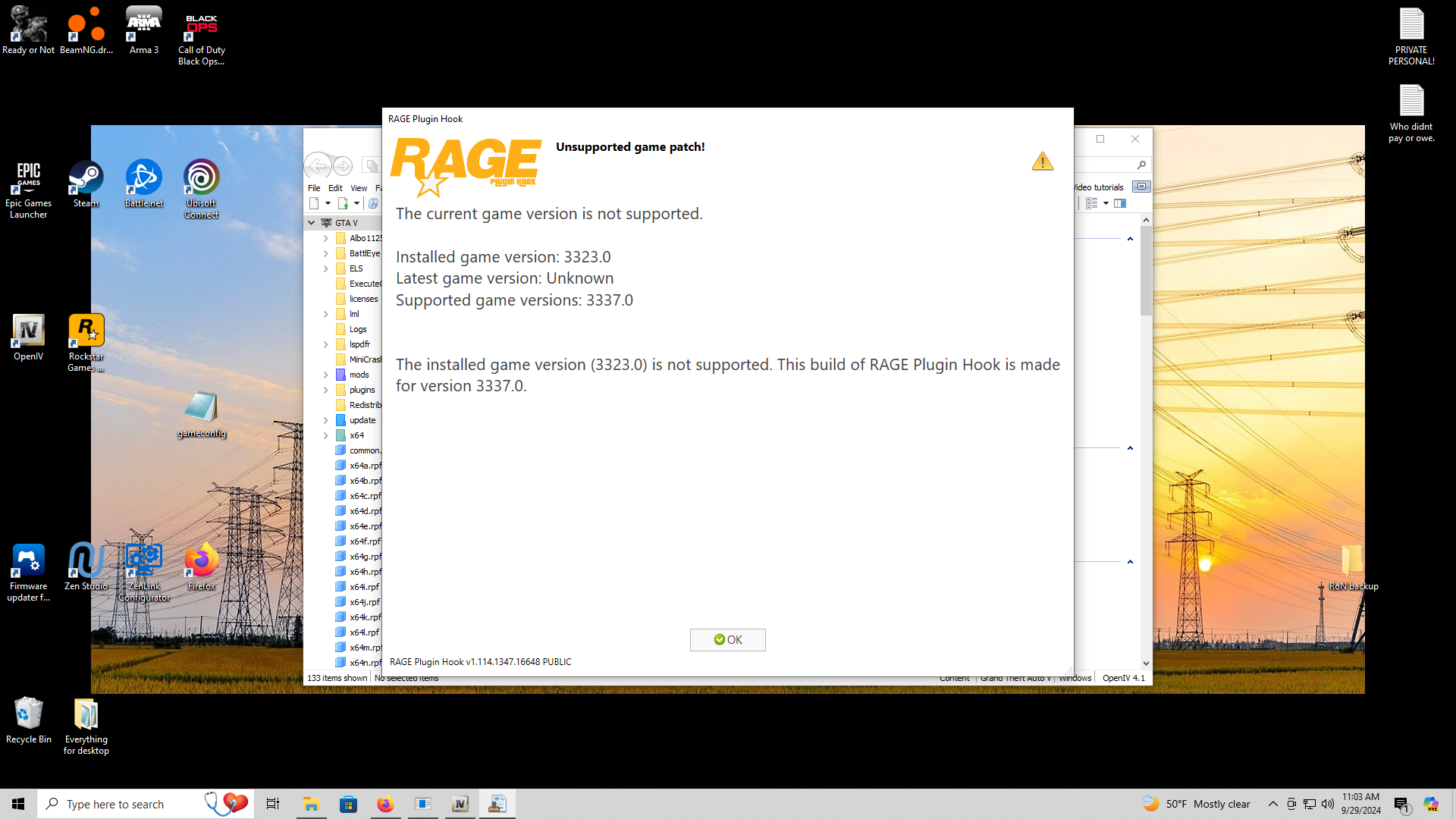The width and height of the screenshot is (1456, 819).
Task: Click the New file toolbar icon
Action: pos(314,203)
